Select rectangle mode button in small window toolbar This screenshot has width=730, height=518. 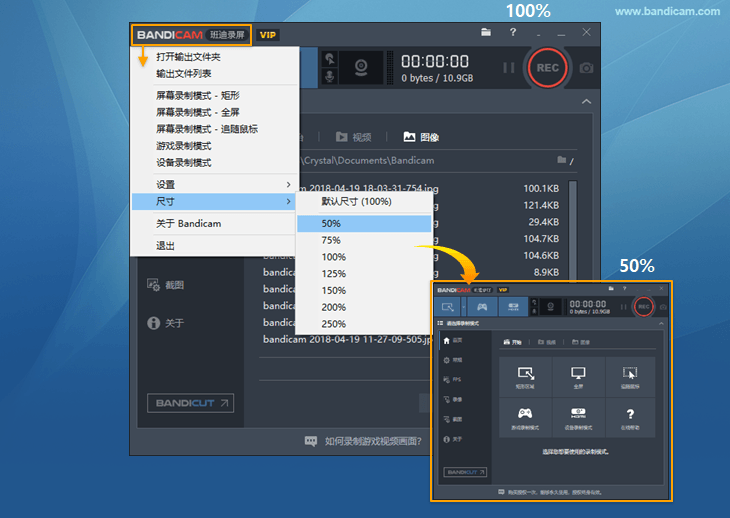tap(447, 307)
